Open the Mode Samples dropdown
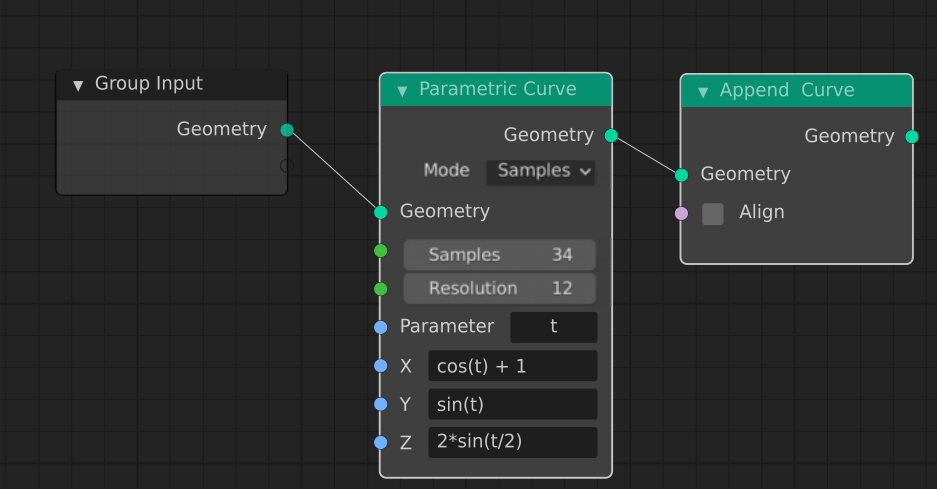The width and height of the screenshot is (937, 489). coord(541,172)
